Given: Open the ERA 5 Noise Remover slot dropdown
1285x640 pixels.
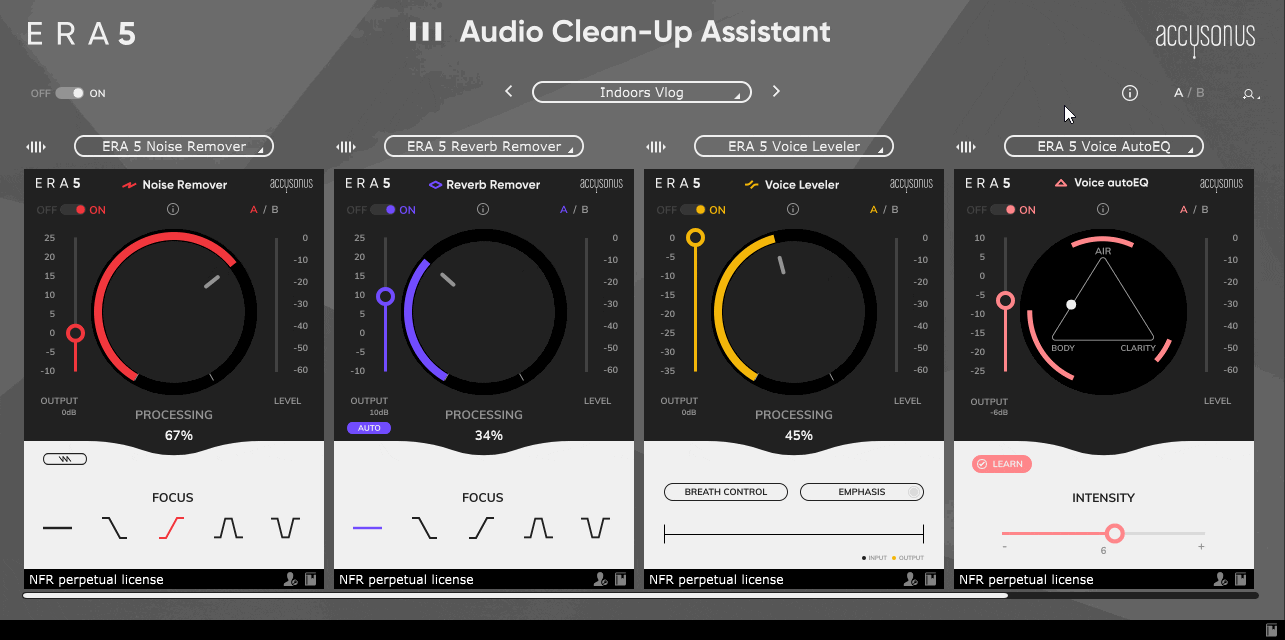Looking at the screenshot, I should coord(174,146).
